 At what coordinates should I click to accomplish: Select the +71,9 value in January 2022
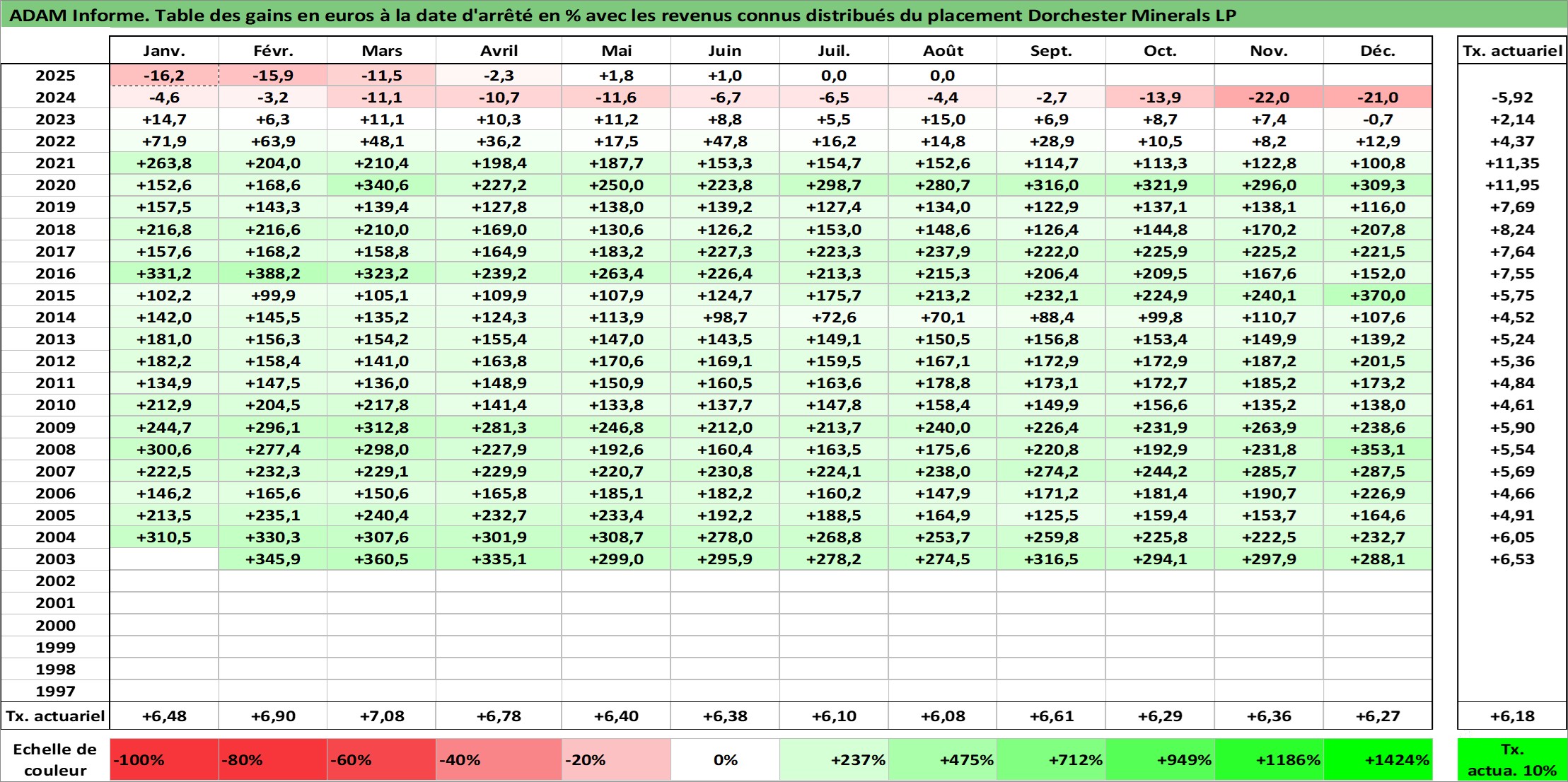coord(164,141)
